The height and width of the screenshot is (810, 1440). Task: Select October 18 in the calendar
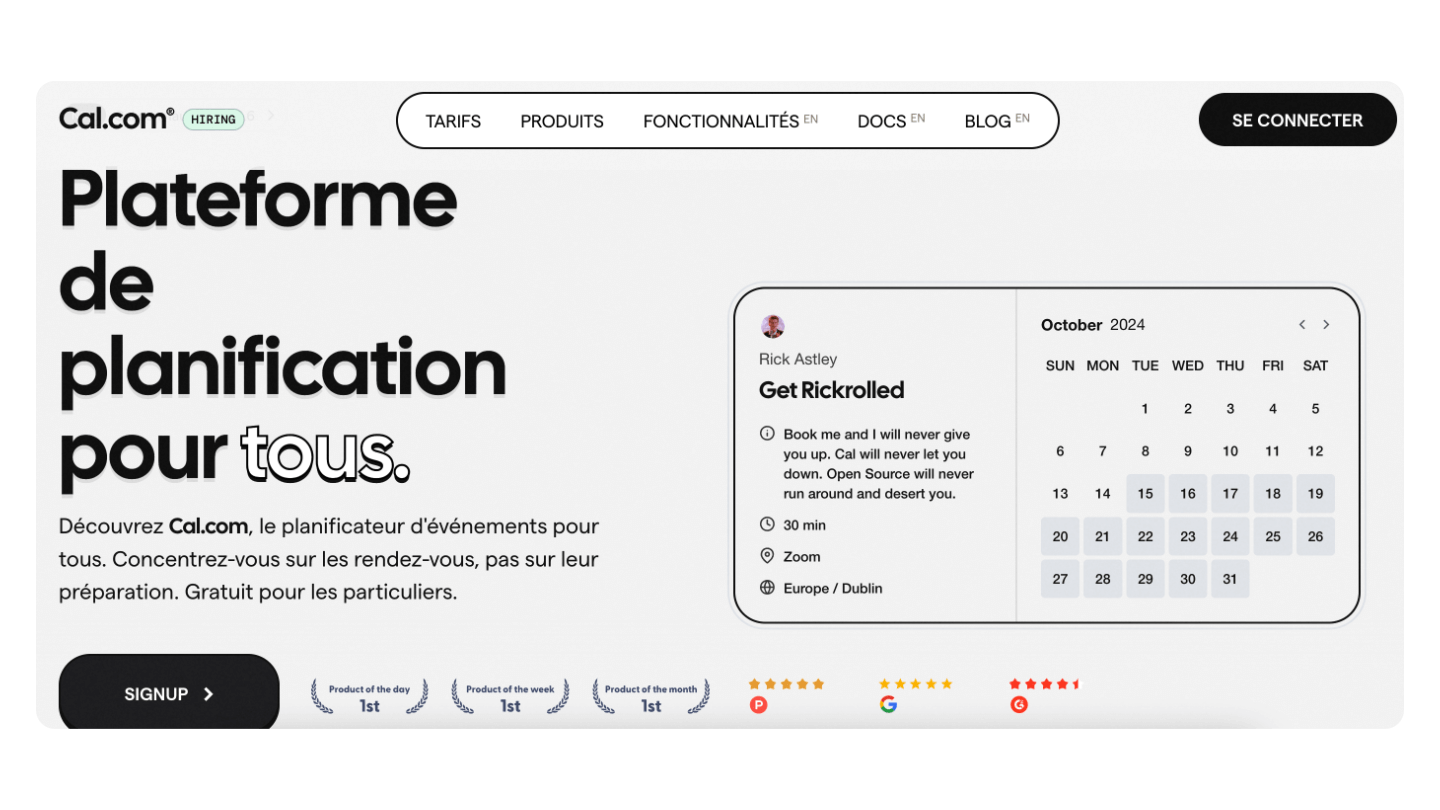[1273, 493]
